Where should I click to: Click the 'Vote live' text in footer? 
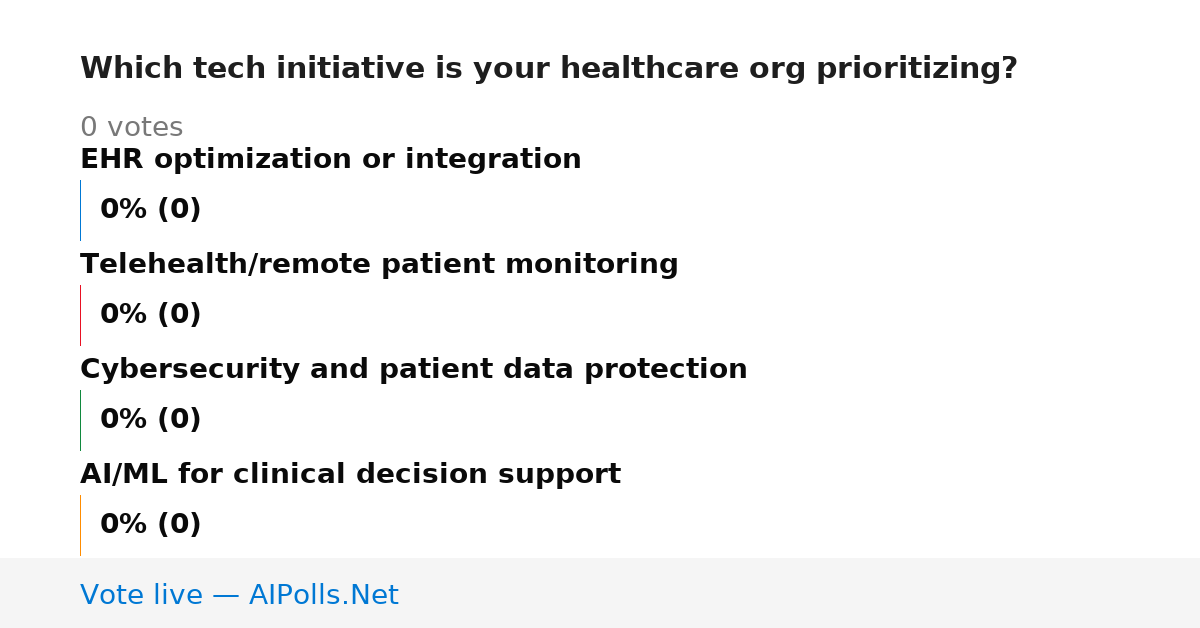(141, 595)
